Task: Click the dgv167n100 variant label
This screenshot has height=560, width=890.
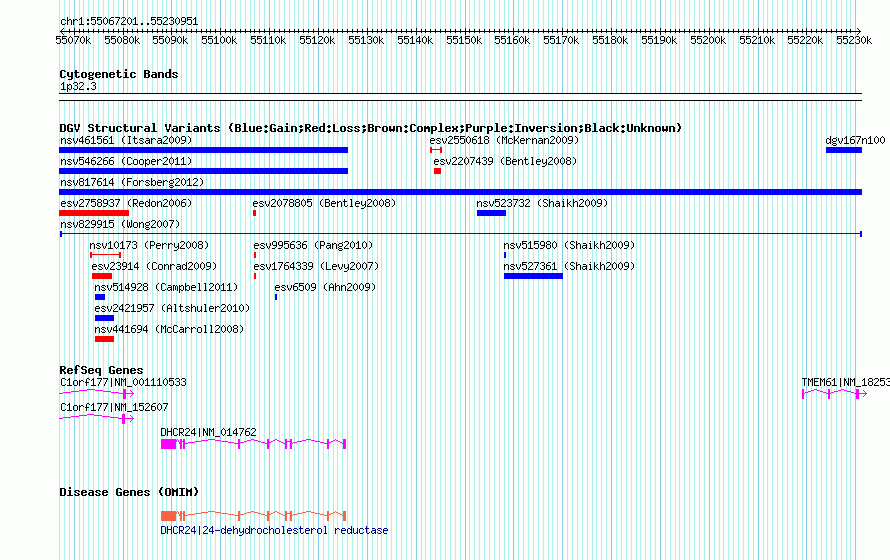Action: click(x=855, y=140)
